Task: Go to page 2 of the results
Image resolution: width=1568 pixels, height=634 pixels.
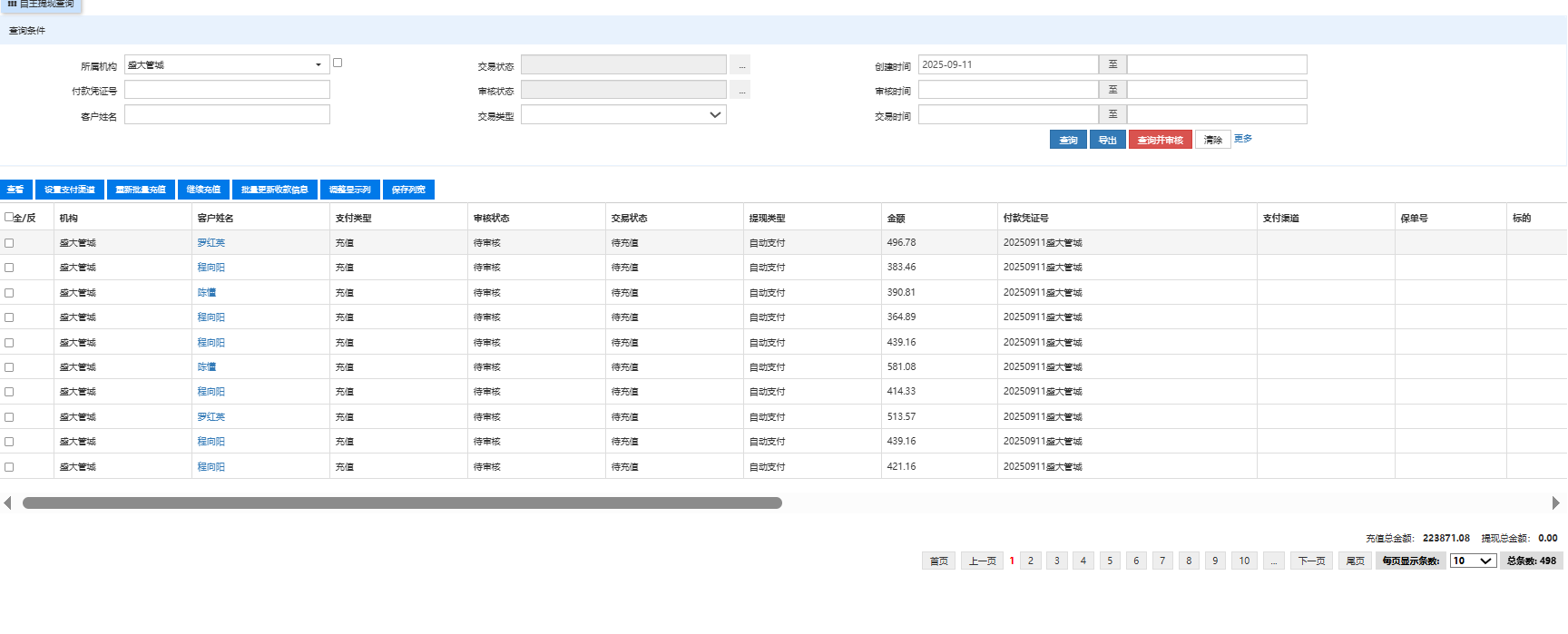Action: pyautogui.click(x=1031, y=561)
